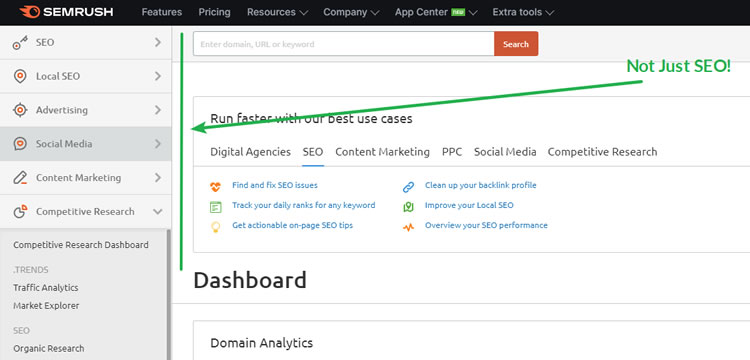
Task: Click the Domain Analytics heading
Action: point(261,343)
